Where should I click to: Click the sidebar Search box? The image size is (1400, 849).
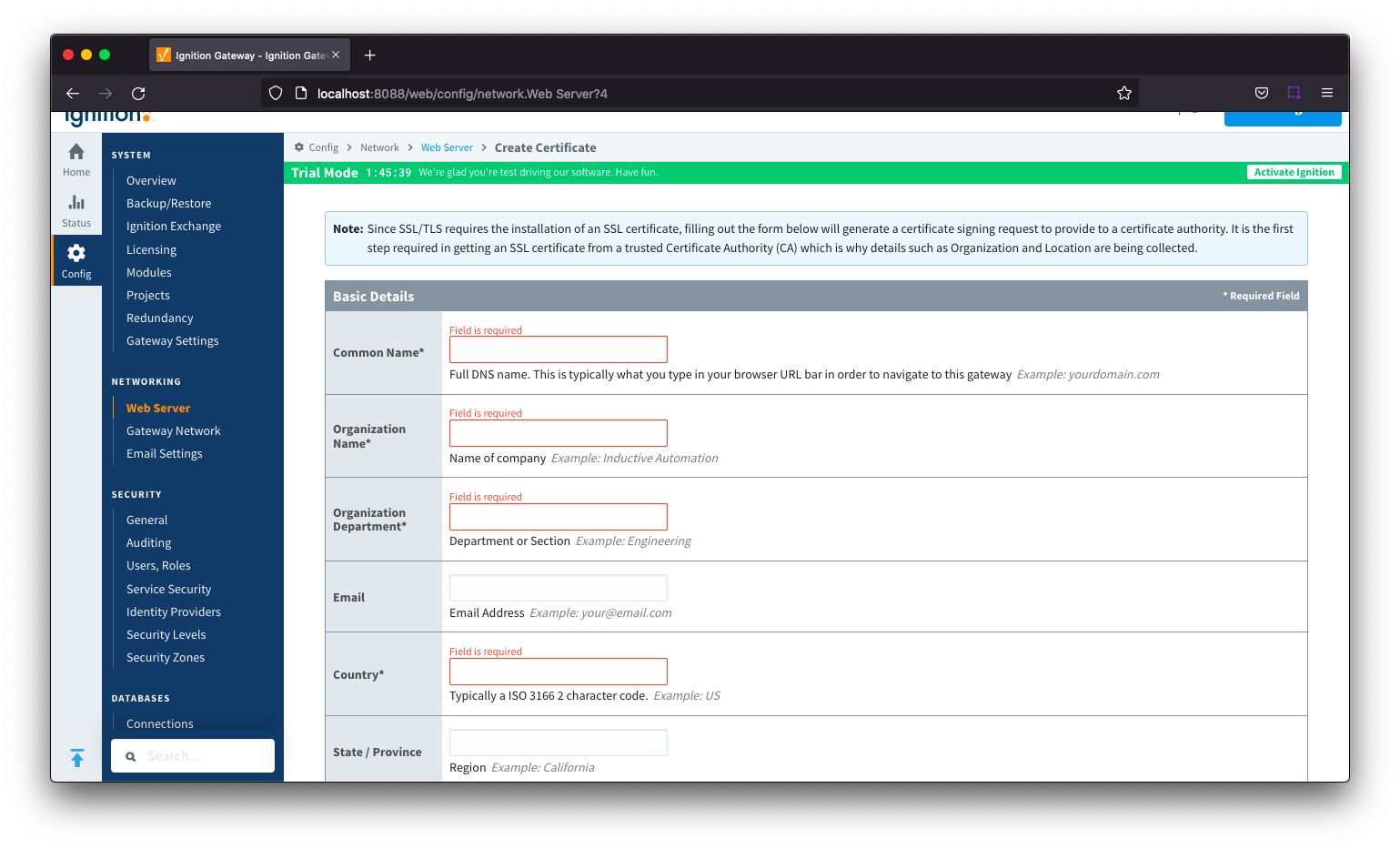[x=193, y=756]
